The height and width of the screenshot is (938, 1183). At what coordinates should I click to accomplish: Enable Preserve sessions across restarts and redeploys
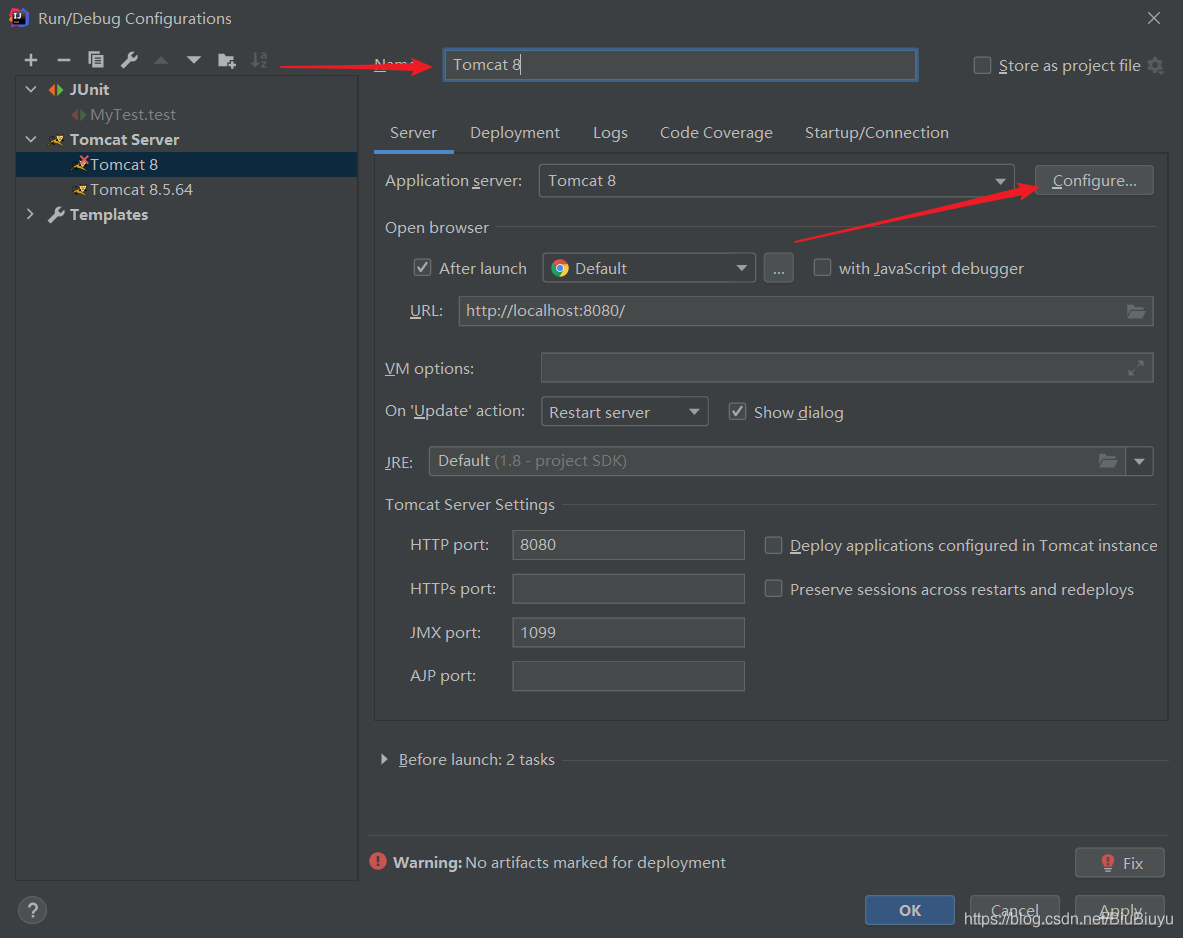[773, 589]
